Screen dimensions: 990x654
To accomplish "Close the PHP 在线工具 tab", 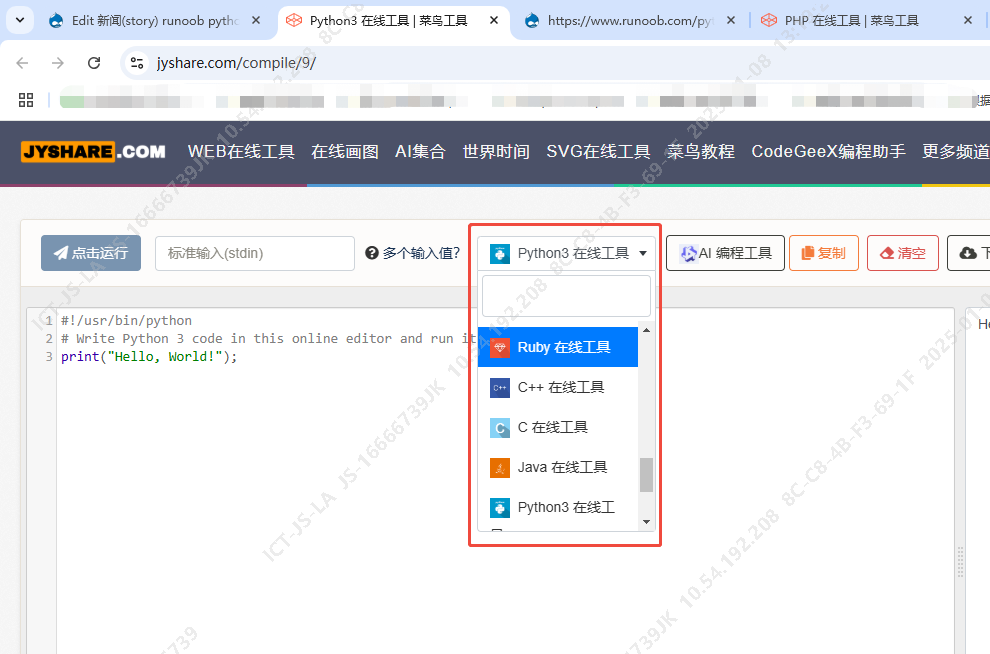I will [x=968, y=21].
